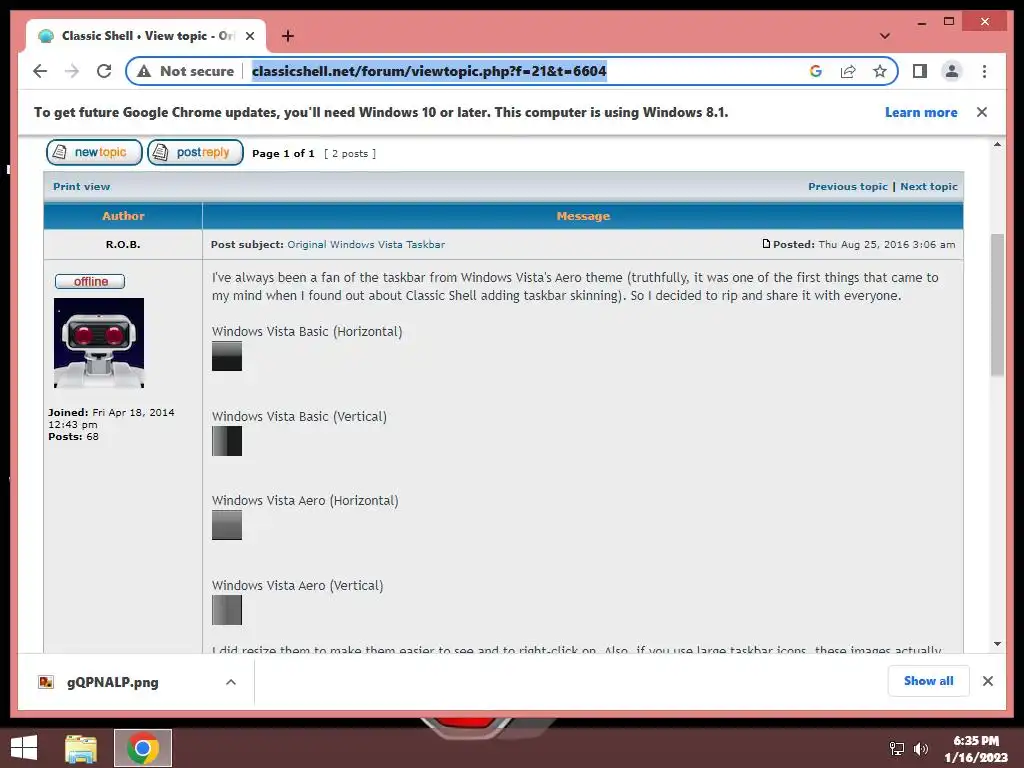Viewport: 1024px width, 768px height.
Task: Click the png file icon in downloads bar
Action: pyautogui.click(x=46, y=682)
